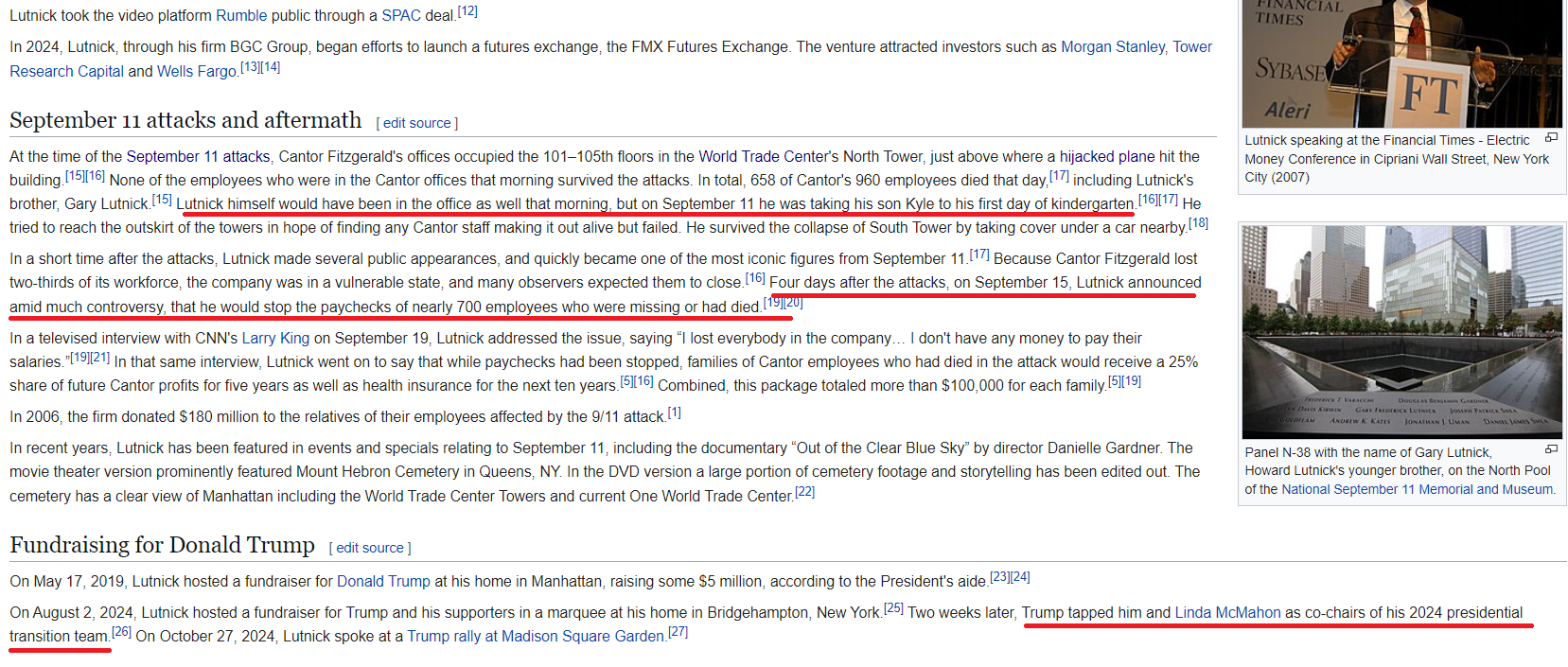Image resolution: width=1568 pixels, height=667 pixels.
Task: Jump to citation [21] after salaries quote
Action: (100, 357)
